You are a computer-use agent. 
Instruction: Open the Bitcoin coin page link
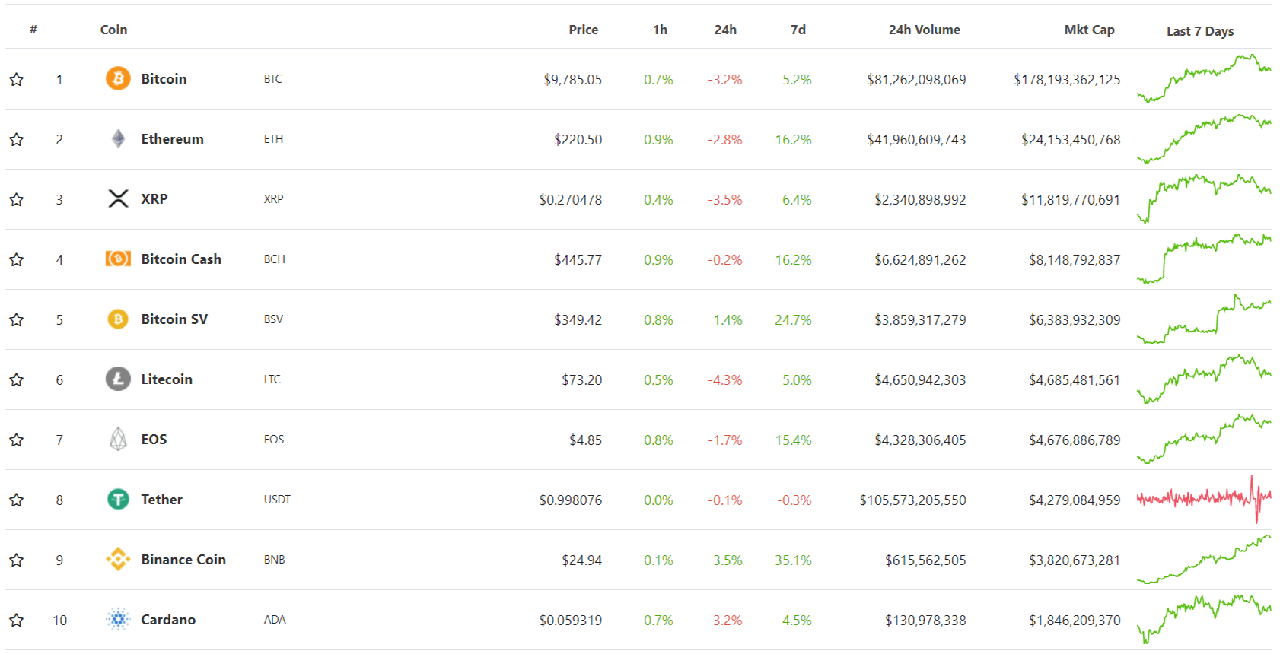click(x=163, y=79)
